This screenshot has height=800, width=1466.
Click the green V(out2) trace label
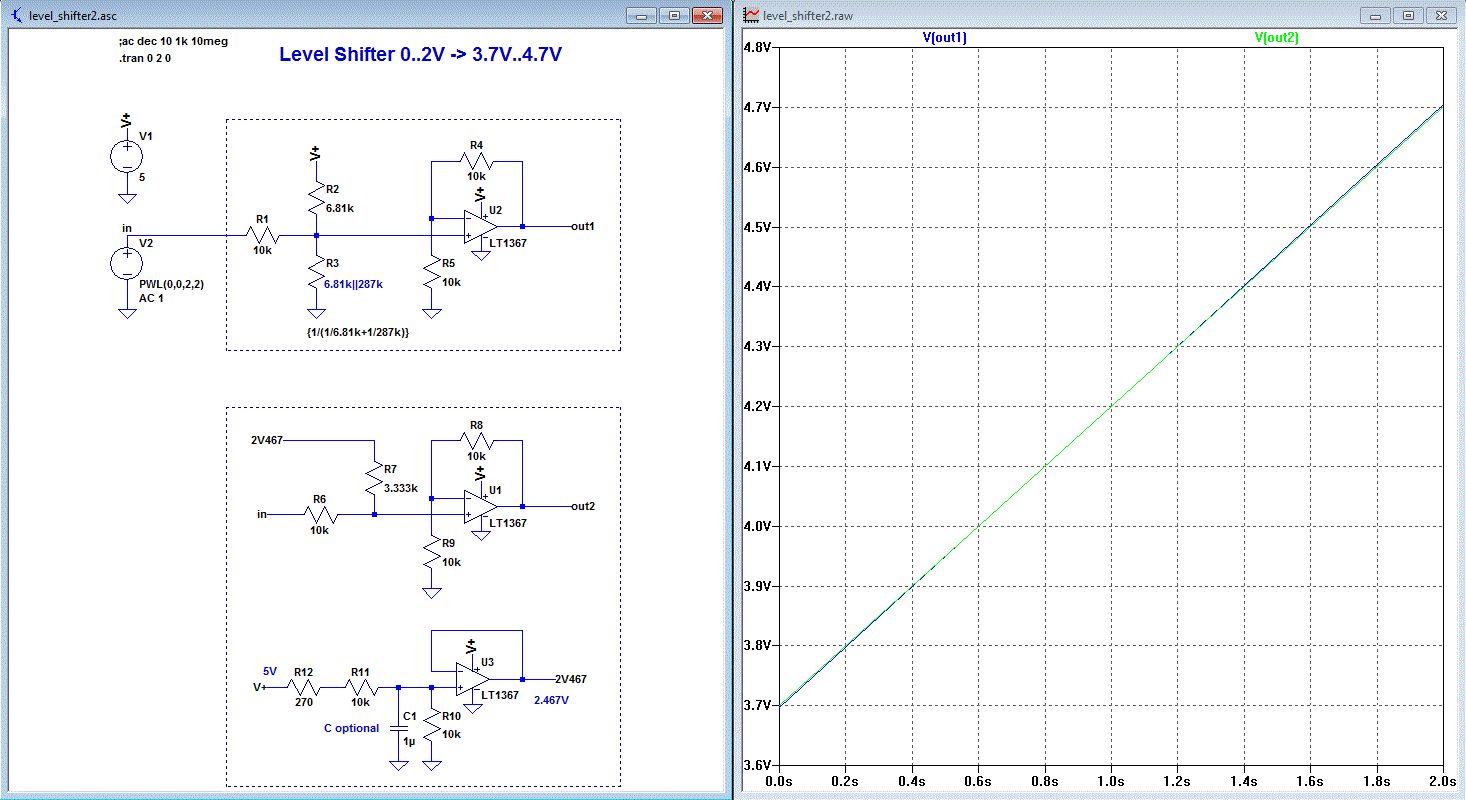pyautogui.click(x=1276, y=37)
